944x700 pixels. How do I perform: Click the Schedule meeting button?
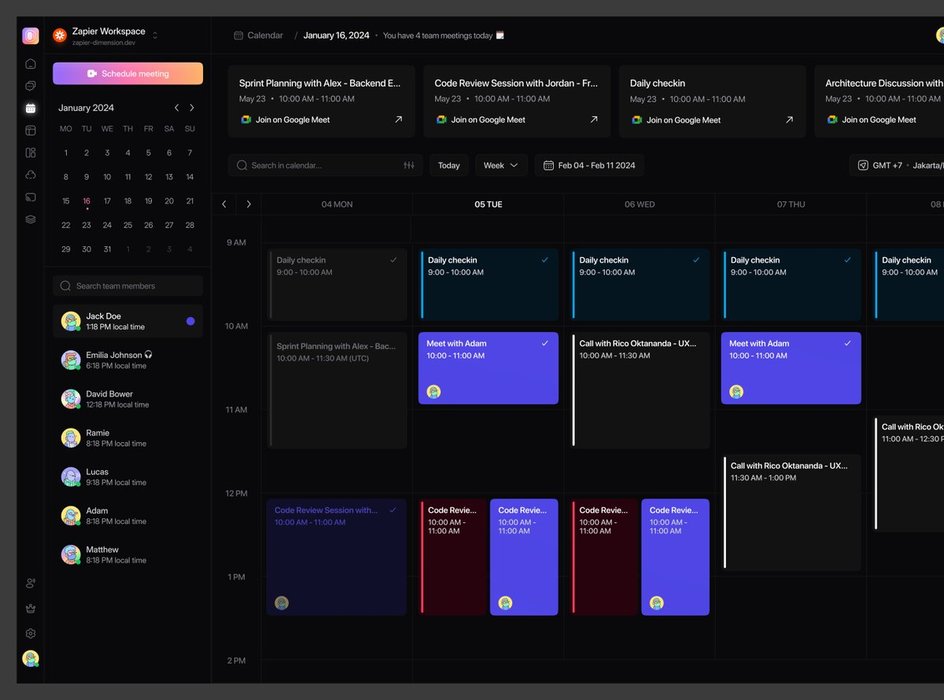coord(128,73)
